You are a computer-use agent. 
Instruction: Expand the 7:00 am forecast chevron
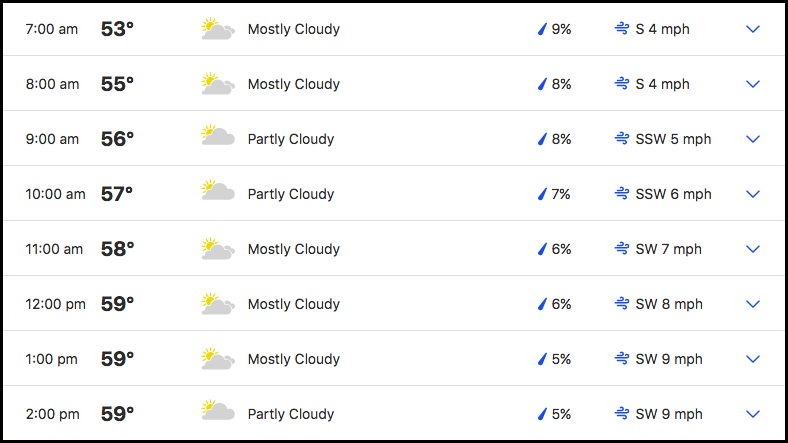point(752,29)
